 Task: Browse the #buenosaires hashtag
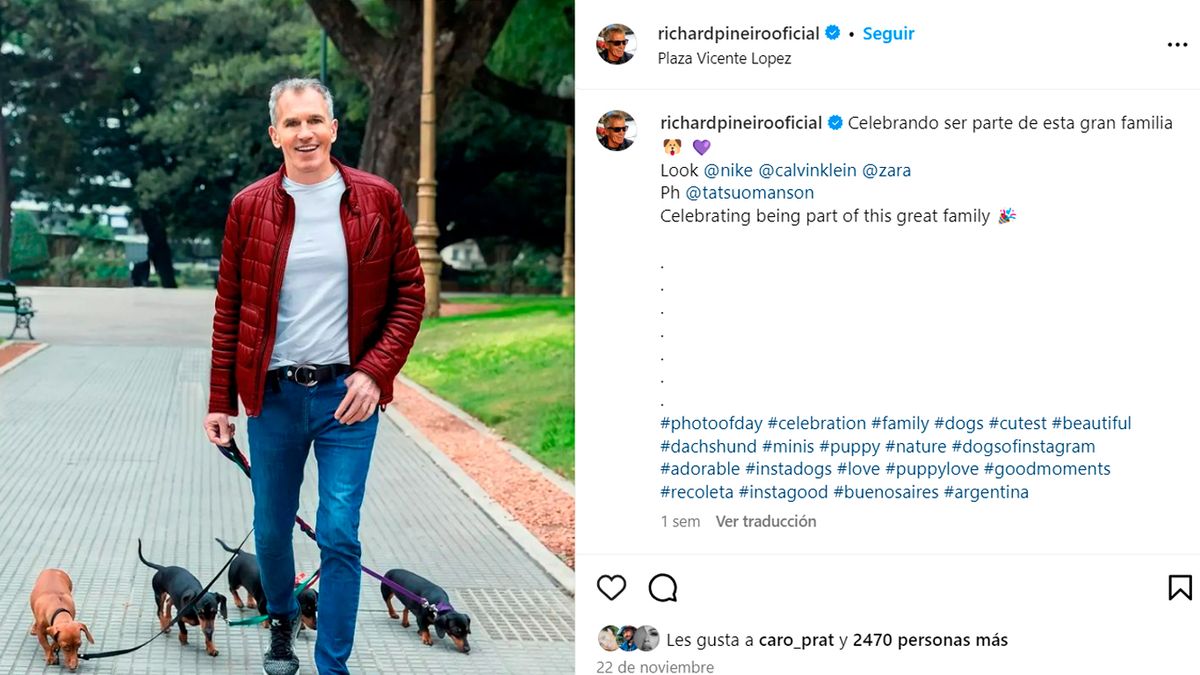tap(886, 492)
